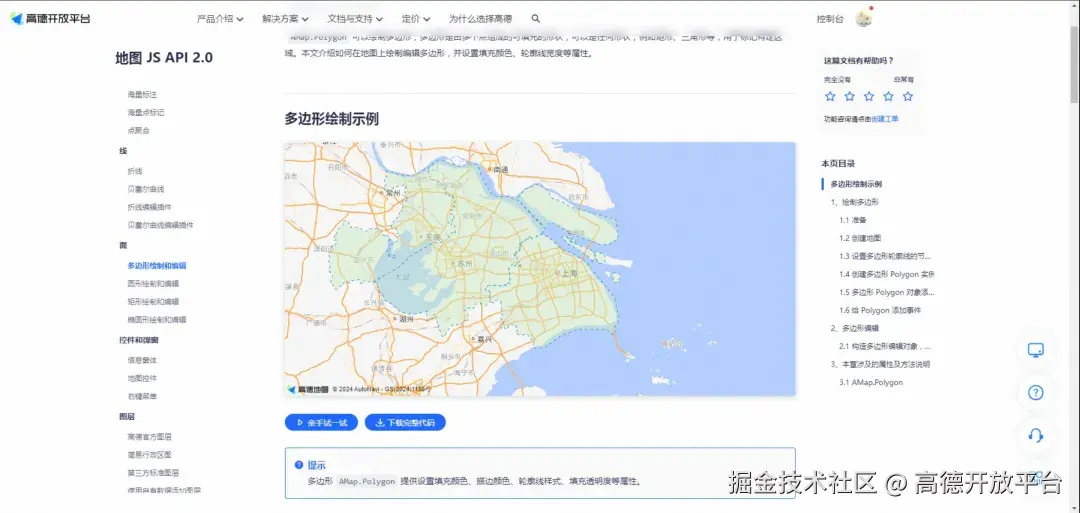Jump to 2、多边形编辑 in page contents
Viewport: 1080px width, 513px height.
click(x=855, y=328)
